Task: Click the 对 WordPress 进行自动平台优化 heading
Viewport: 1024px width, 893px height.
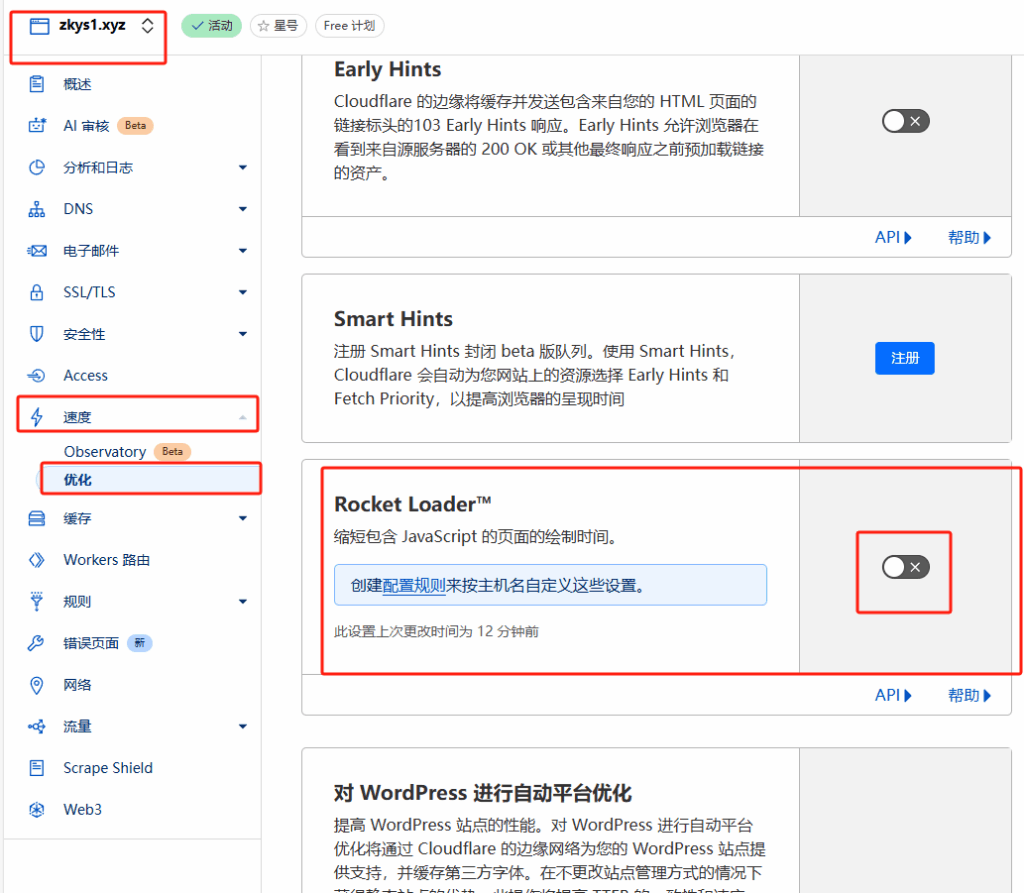Action: point(483,792)
